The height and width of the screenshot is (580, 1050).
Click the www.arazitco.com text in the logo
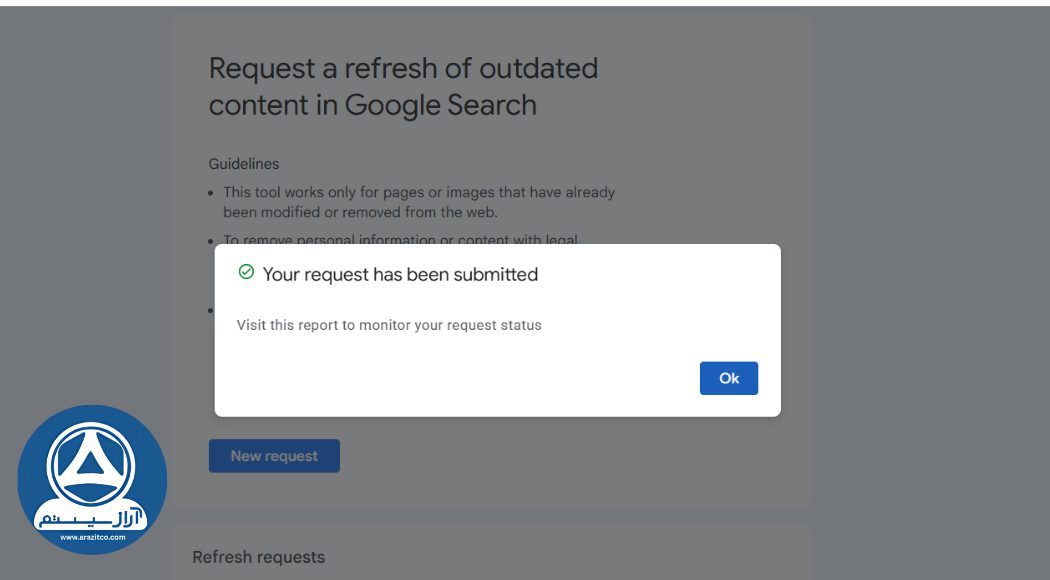click(92, 537)
